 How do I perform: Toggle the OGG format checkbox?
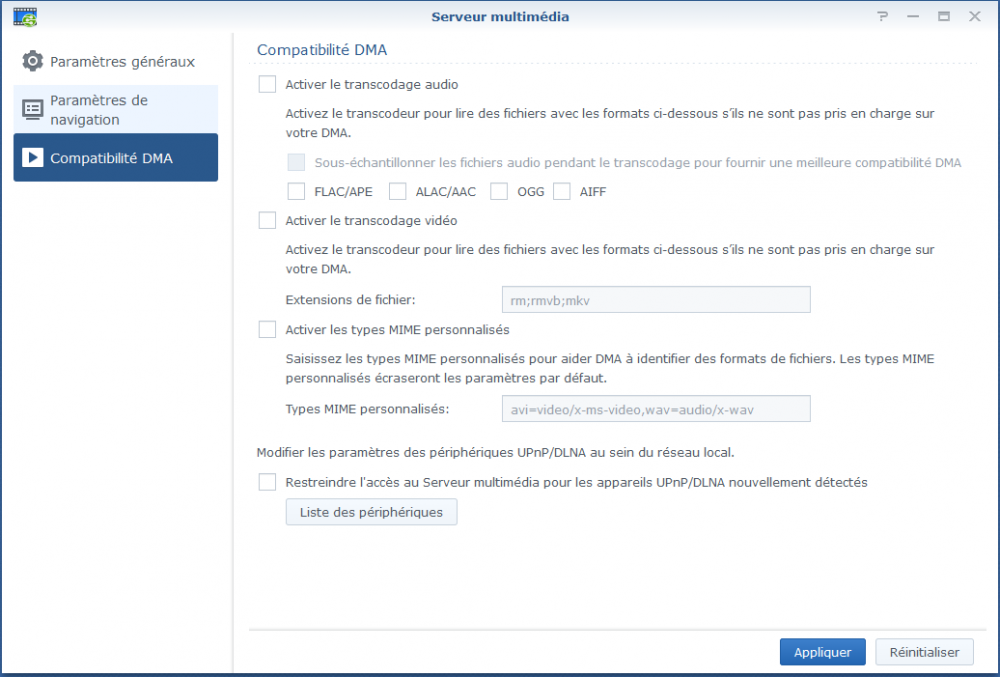tap(499, 191)
